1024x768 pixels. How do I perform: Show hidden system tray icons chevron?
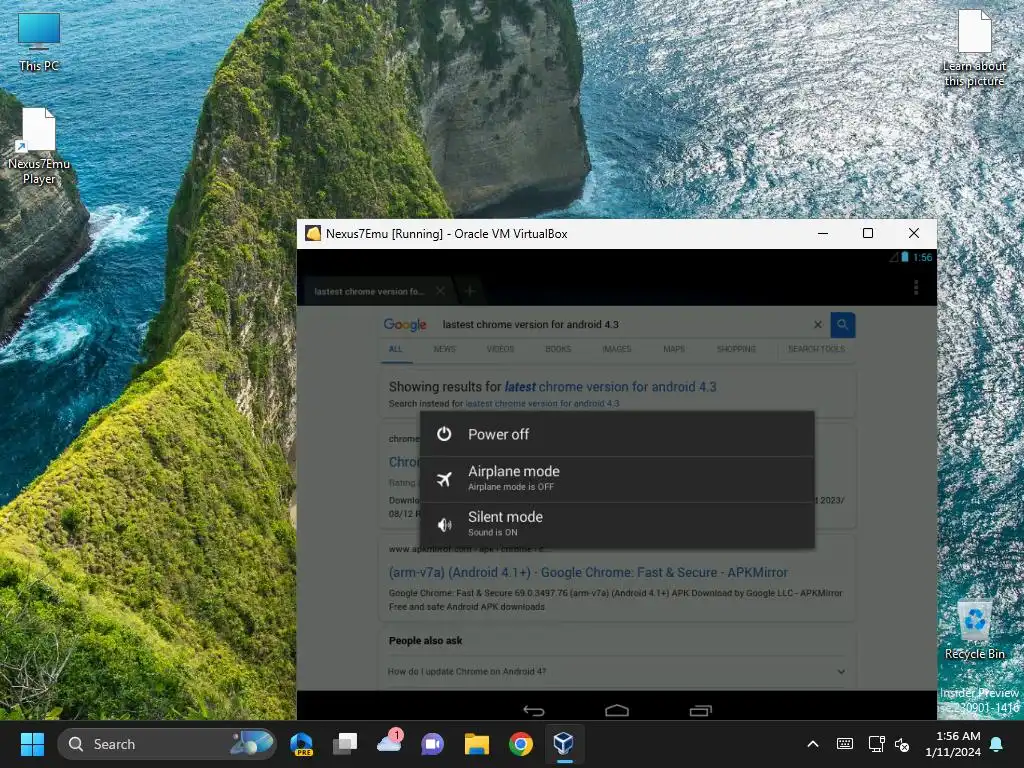[813, 744]
